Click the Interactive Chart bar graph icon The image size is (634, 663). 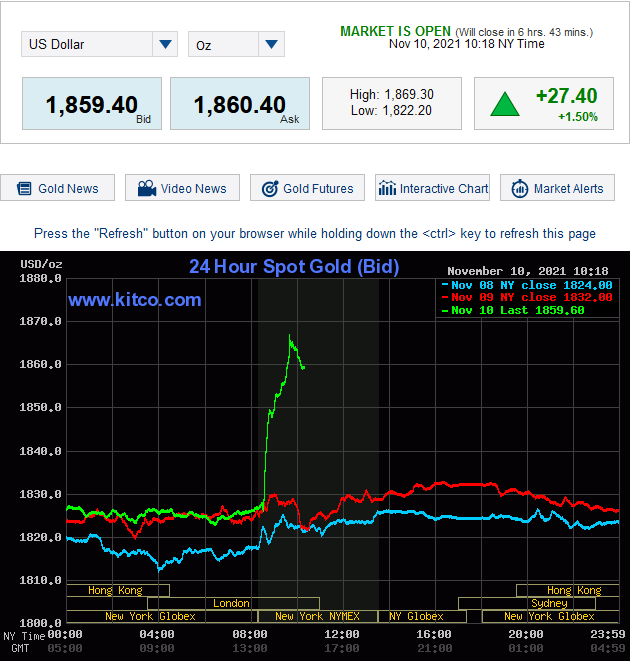(x=387, y=188)
